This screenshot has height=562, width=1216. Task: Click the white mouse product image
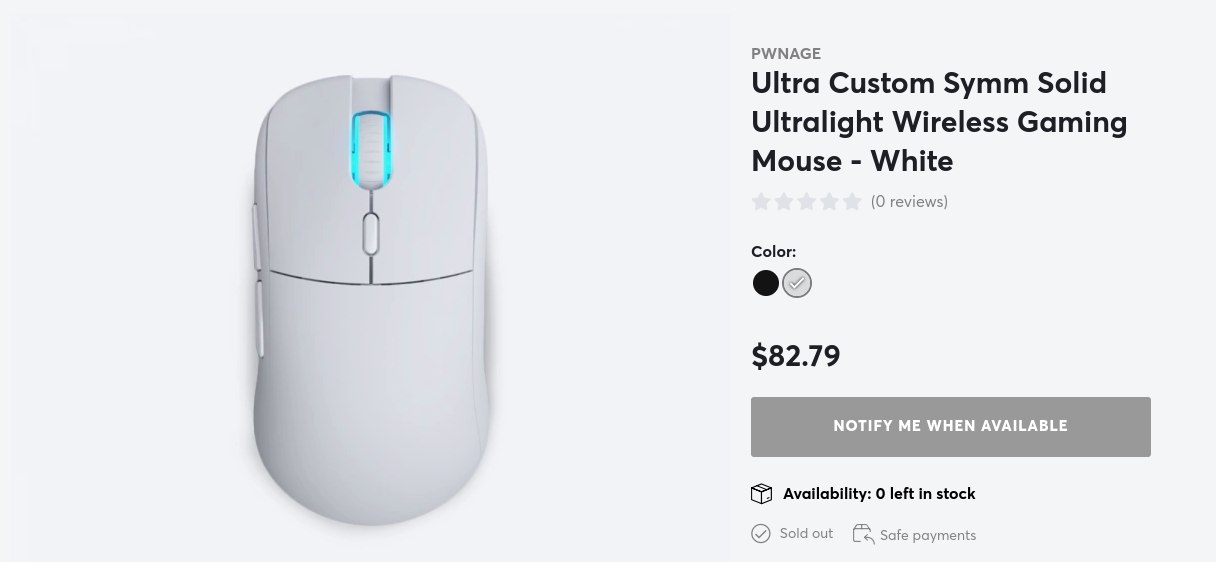[x=370, y=300]
